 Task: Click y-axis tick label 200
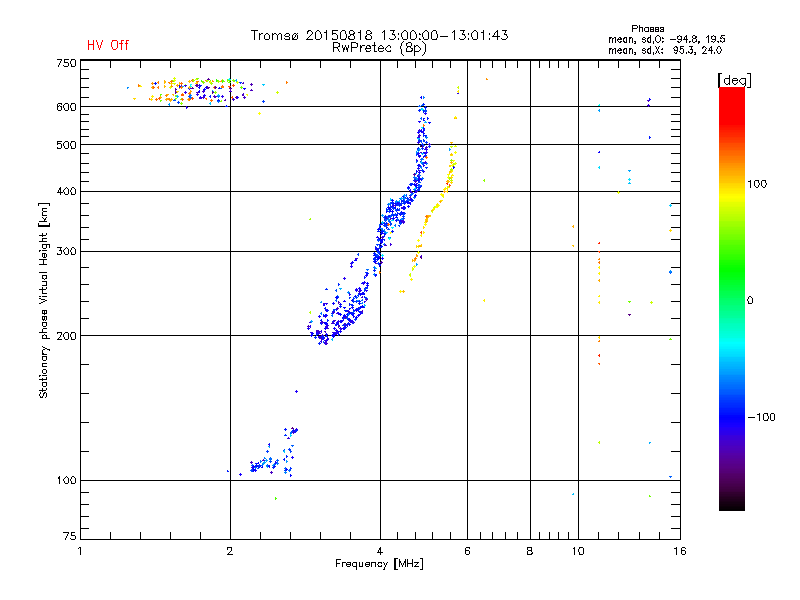pos(66,336)
